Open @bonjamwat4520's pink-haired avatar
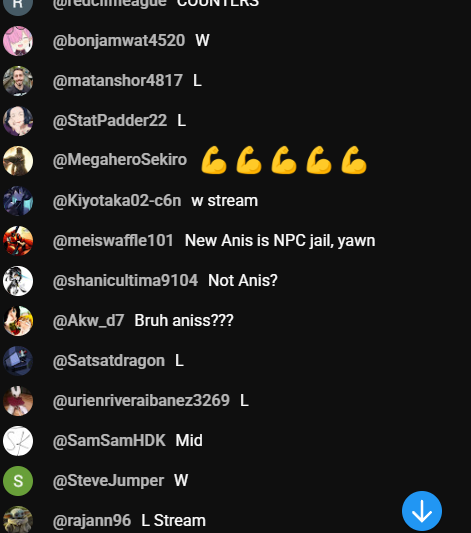The image size is (471, 533). [x=18, y=41]
